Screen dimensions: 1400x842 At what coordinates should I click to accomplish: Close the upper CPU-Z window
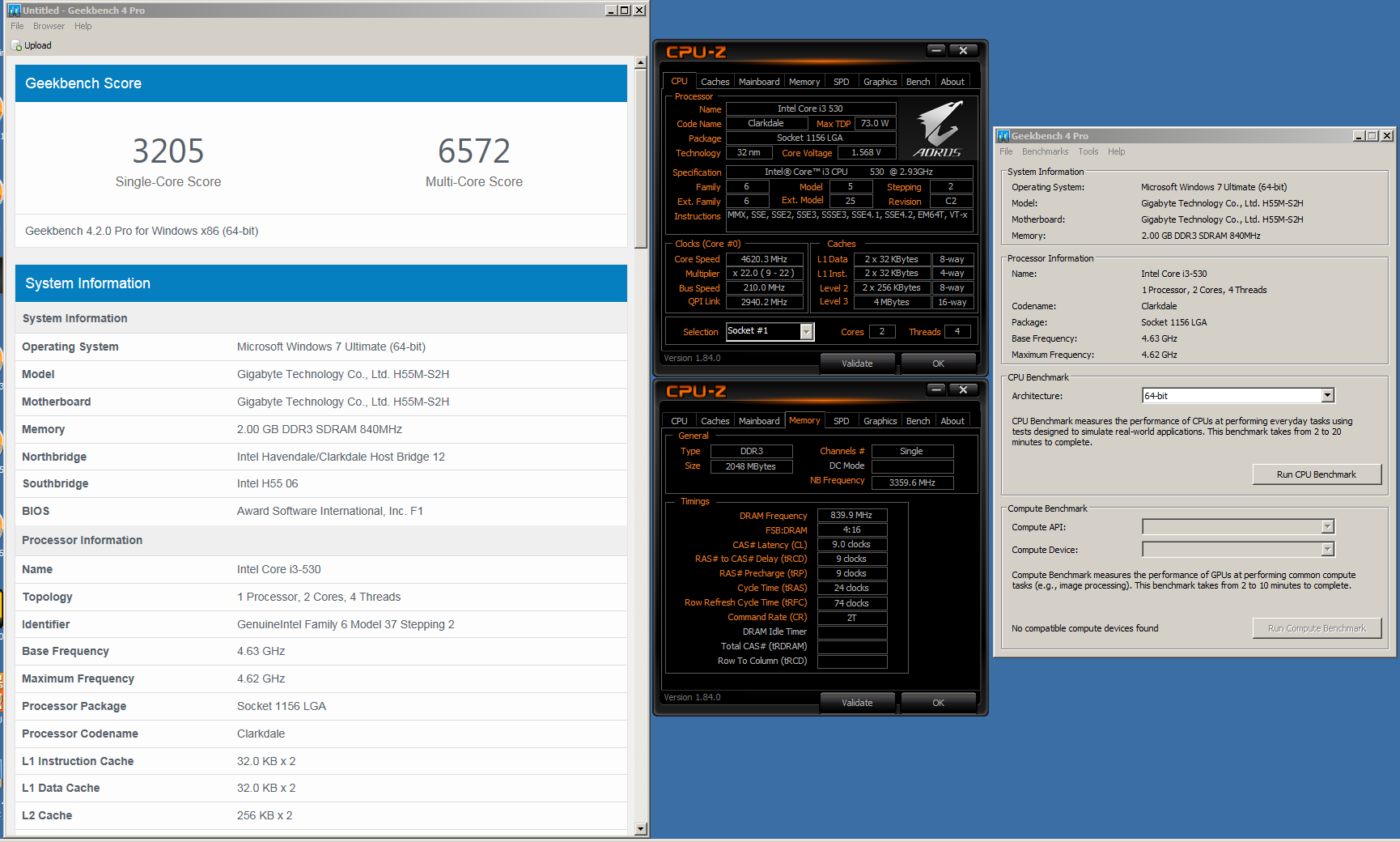click(x=963, y=50)
